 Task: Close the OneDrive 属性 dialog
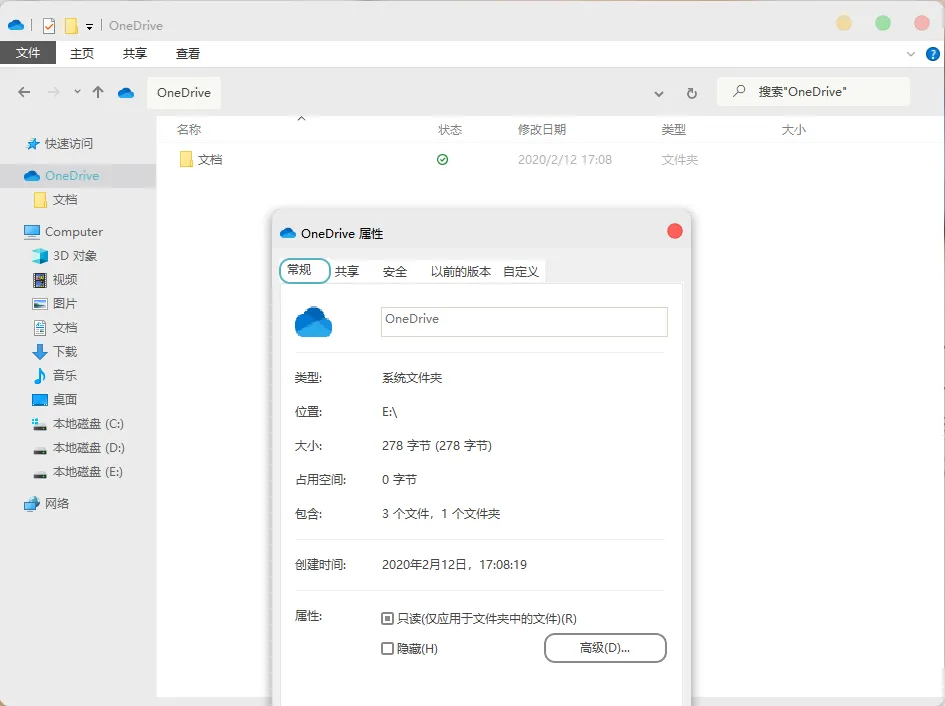pyautogui.click(x=675, y=232)
